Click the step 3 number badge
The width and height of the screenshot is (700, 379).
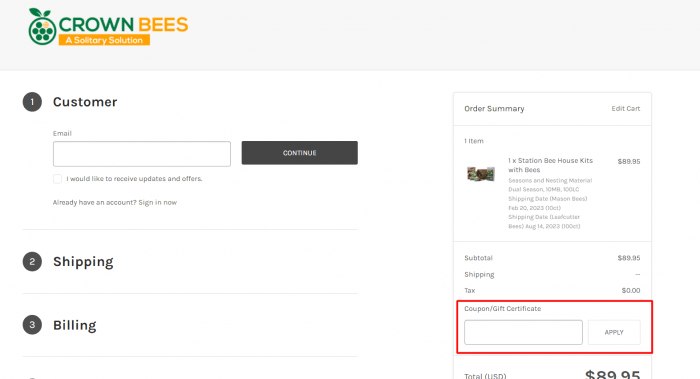coord(32,325)
